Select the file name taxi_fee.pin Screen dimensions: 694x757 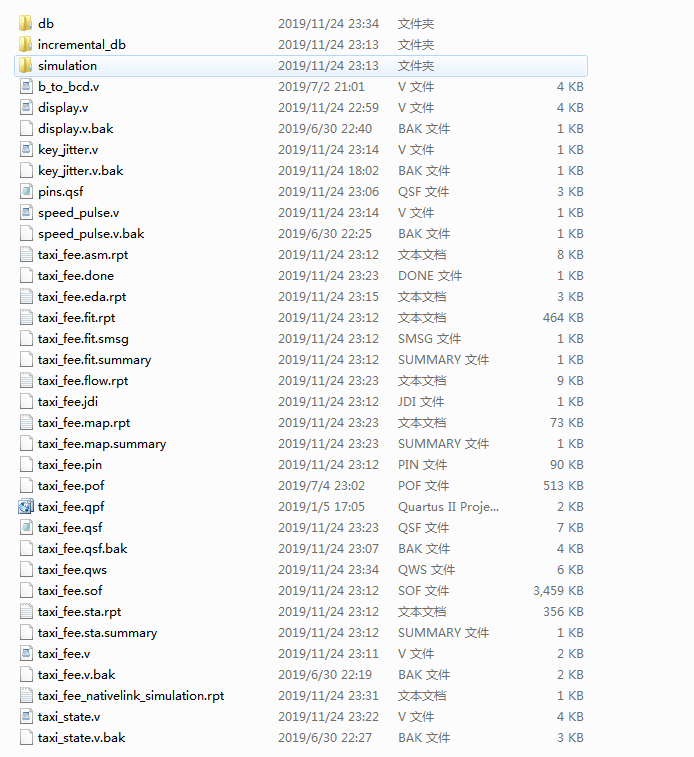pos(70,464)
